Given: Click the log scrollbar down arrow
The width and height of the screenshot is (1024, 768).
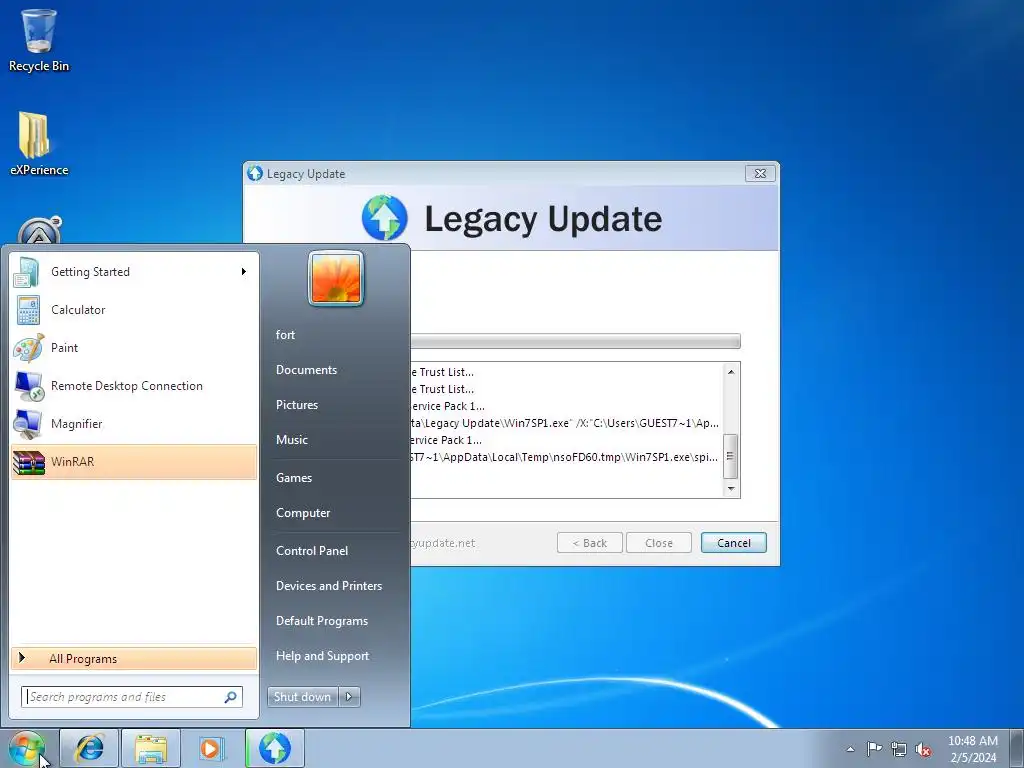Looking at the screenshot, I should click(x=731, y=488).
